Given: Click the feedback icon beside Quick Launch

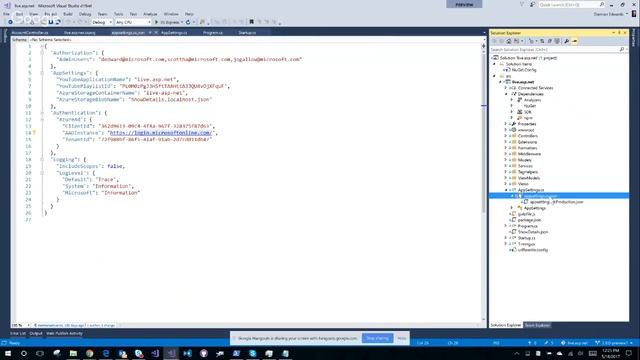Looking at the screenshot, I should pos(532,4).
